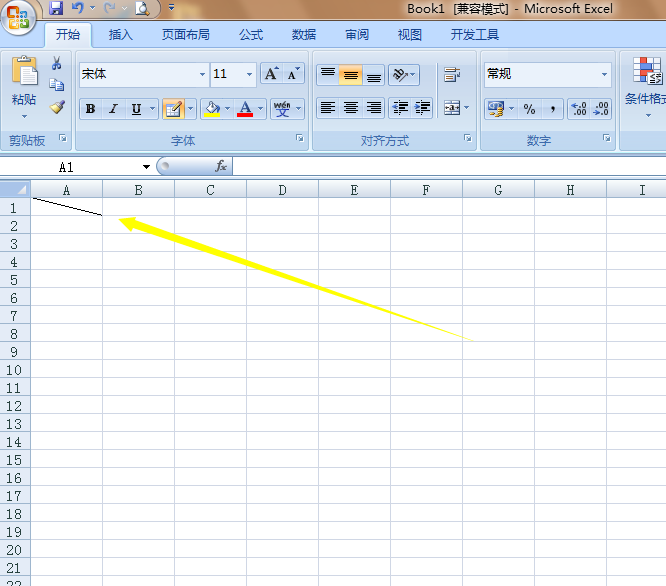The width and height of the screenshot is (666, 586).
Task: Increase decimal places
Action: [579, 109]
